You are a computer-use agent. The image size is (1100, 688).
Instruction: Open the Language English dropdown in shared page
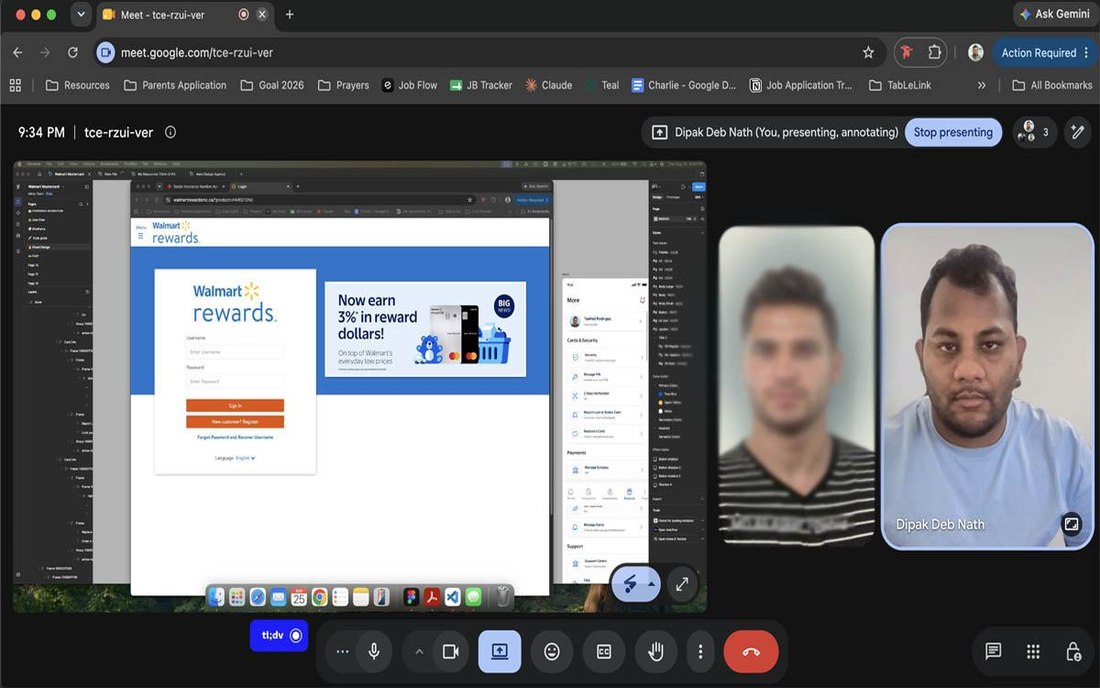tap(246, 458)
